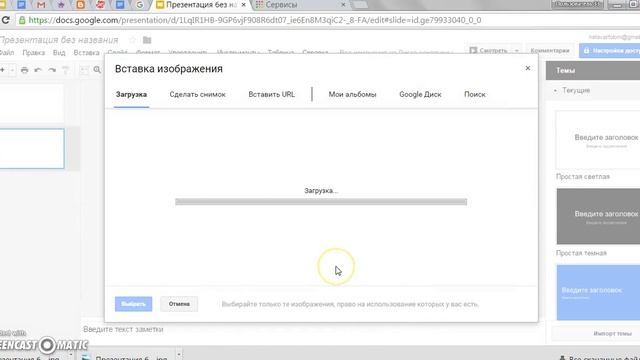Click the zoom magnifier icon in toolbar
The width and height of the screenshot is (640, 360).
coord(97,70)
